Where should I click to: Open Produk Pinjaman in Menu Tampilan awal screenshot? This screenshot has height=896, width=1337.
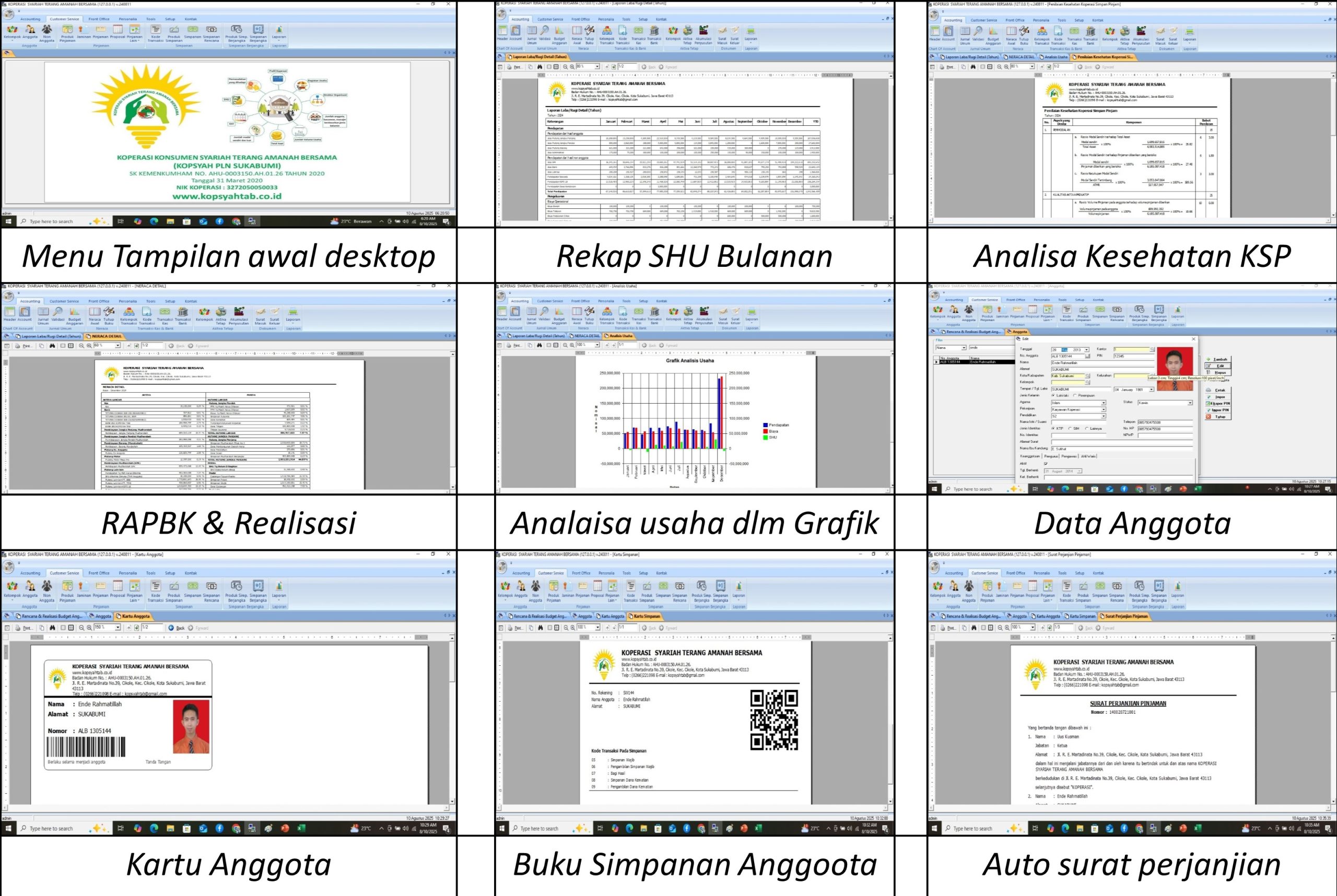point(67,33)
